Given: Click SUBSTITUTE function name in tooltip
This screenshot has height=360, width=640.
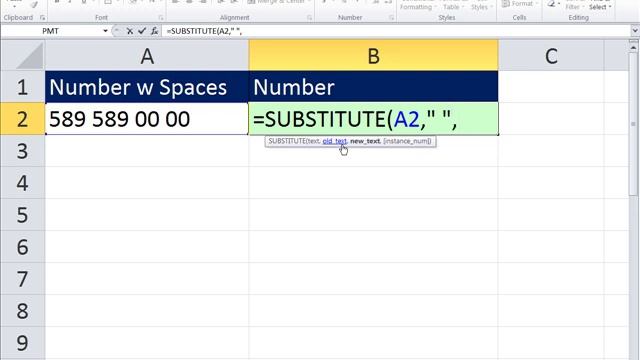Looking at the screenshot, I should pos(287,141).
